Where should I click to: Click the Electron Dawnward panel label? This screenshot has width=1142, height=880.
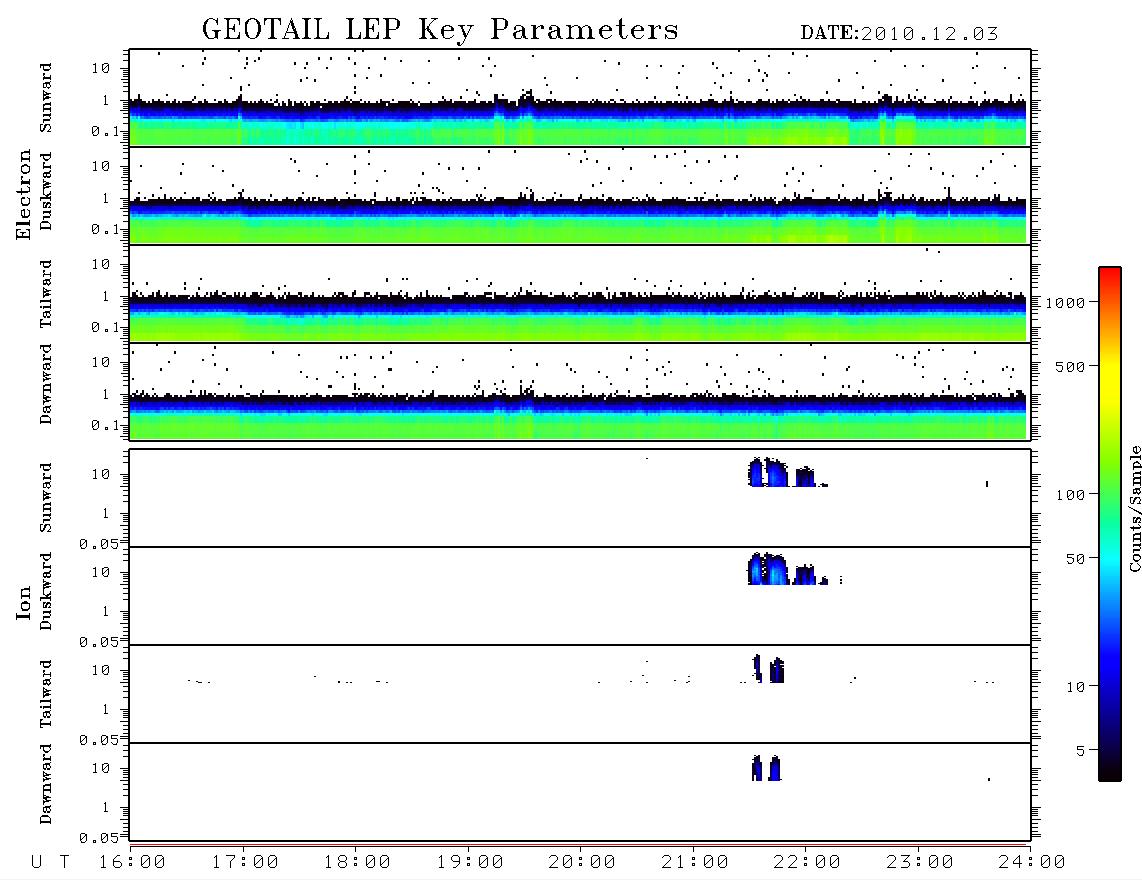tap(46, 384)
